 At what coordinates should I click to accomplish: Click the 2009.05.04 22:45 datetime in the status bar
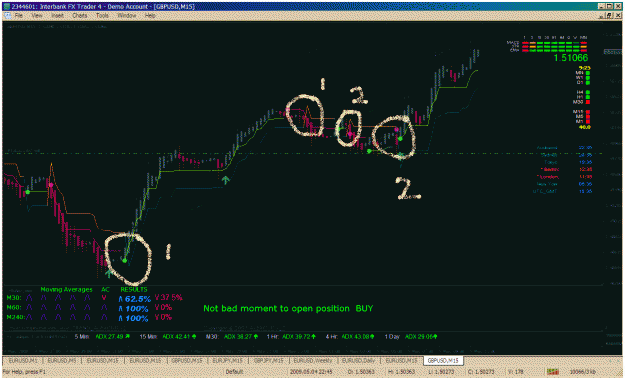[x=311, y=371]
